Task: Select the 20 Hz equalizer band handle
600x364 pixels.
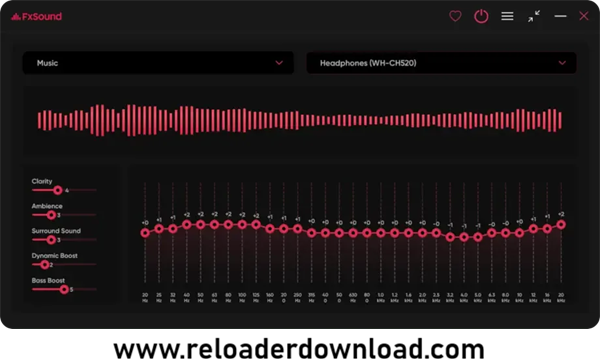Action: 145,233
